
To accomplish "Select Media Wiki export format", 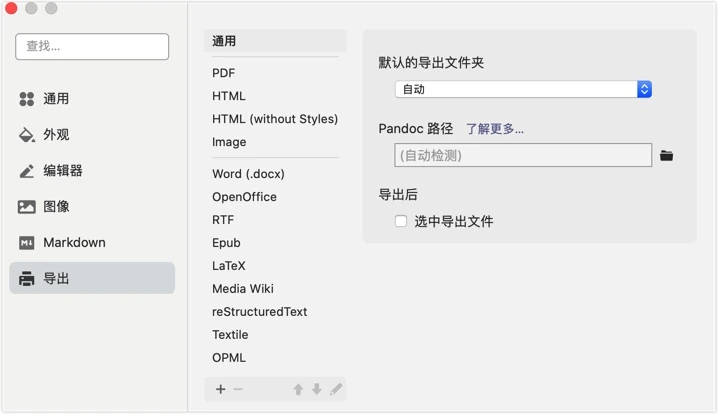I will pyautogui.click(x=275, y=289).
